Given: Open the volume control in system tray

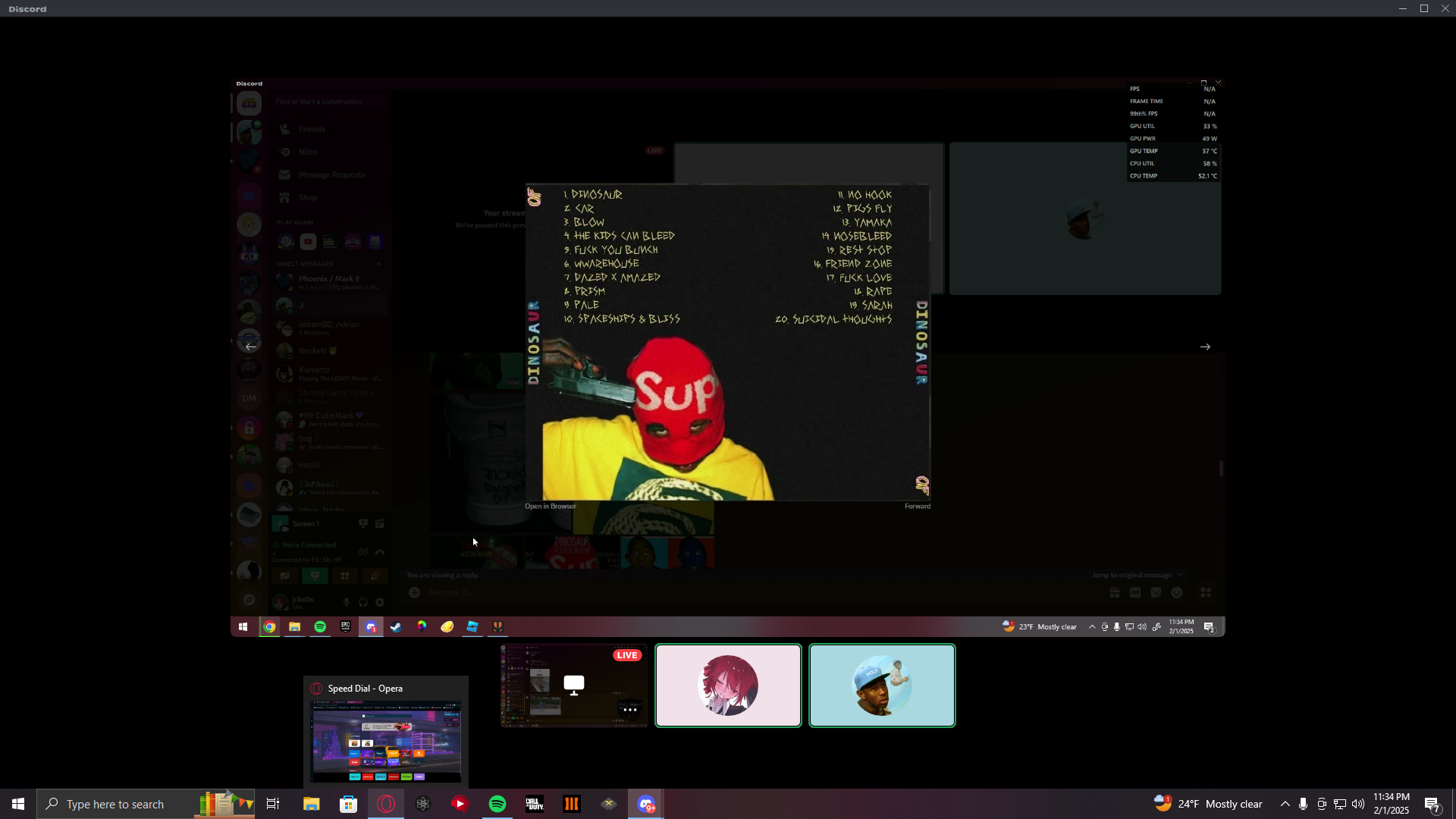Looking at the screenshot, I should 1357,804.
